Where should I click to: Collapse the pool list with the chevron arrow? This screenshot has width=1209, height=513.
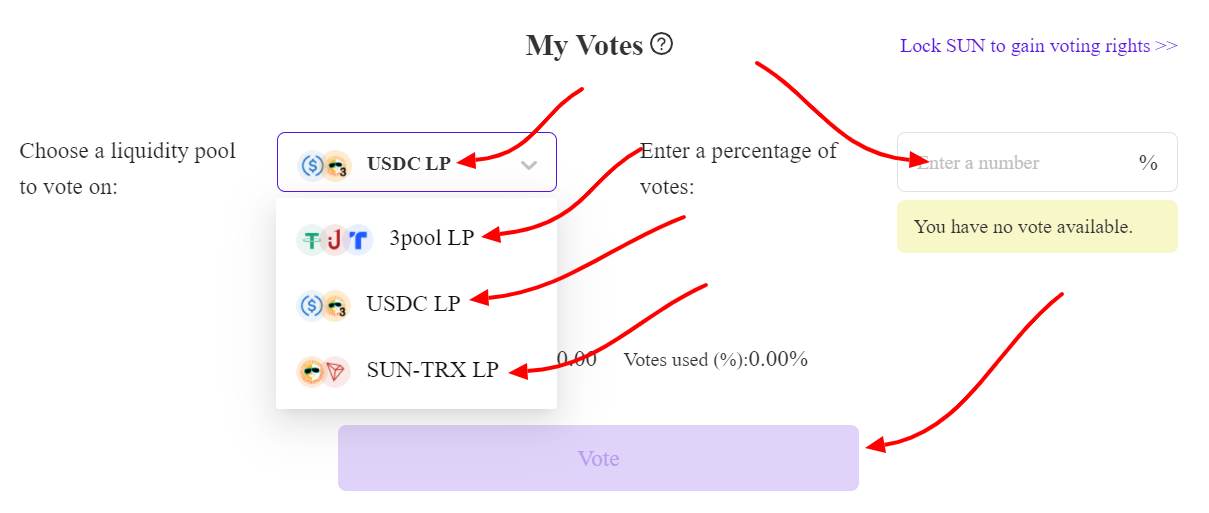pyautogui.click(x=530, y=165)
